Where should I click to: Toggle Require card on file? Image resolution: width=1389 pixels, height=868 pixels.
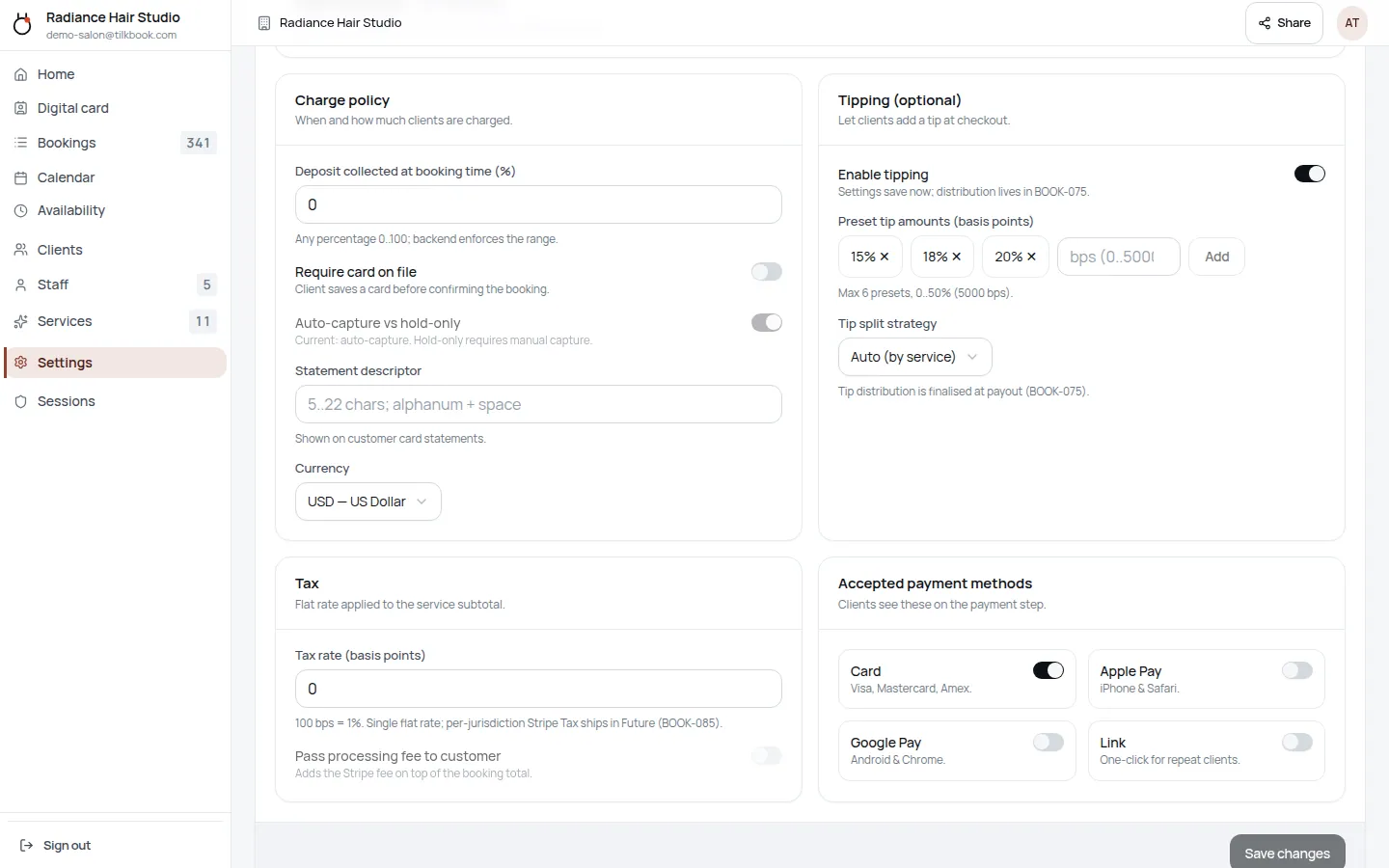point(767,272)
